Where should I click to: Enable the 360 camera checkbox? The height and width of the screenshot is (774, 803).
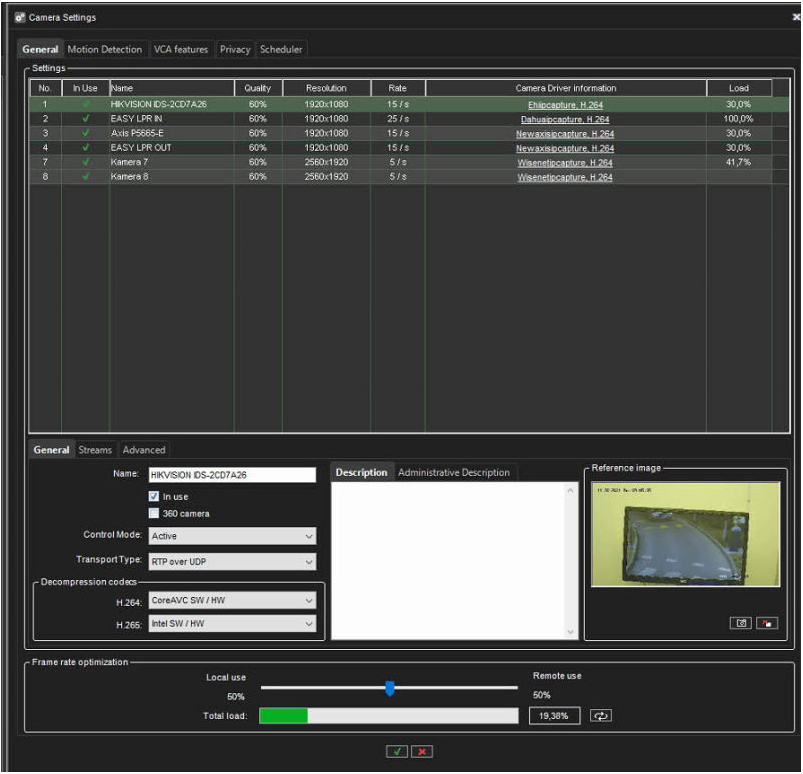(154, 513)
